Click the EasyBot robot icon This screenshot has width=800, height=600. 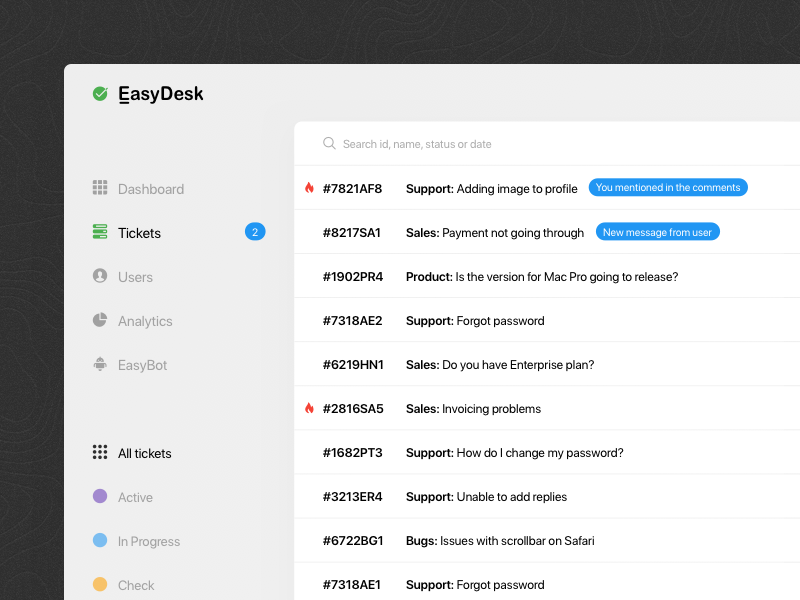[x=100, y=364]
